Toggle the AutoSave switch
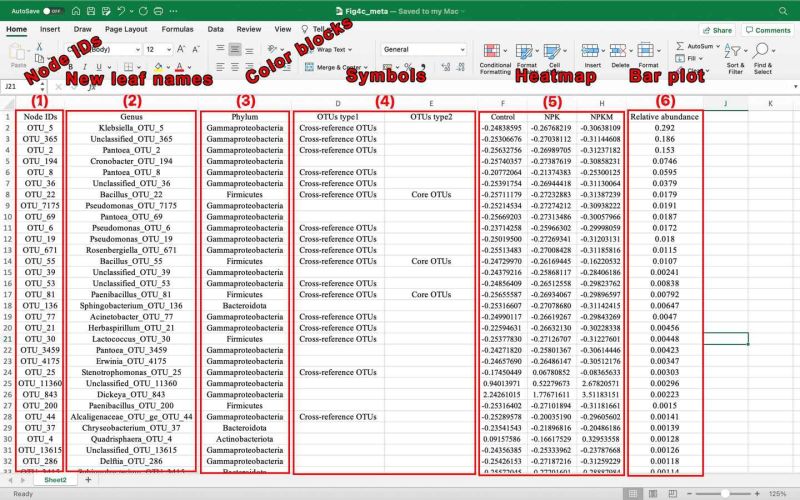 [x=53, y=11]
